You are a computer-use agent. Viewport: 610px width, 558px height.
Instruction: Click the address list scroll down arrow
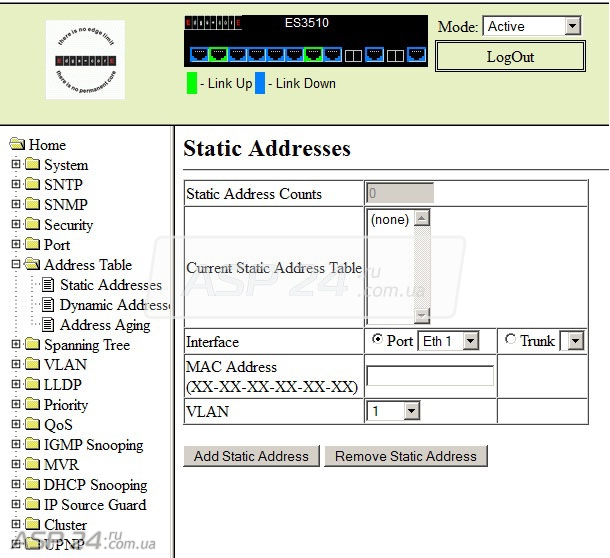[x=422, y=315]
